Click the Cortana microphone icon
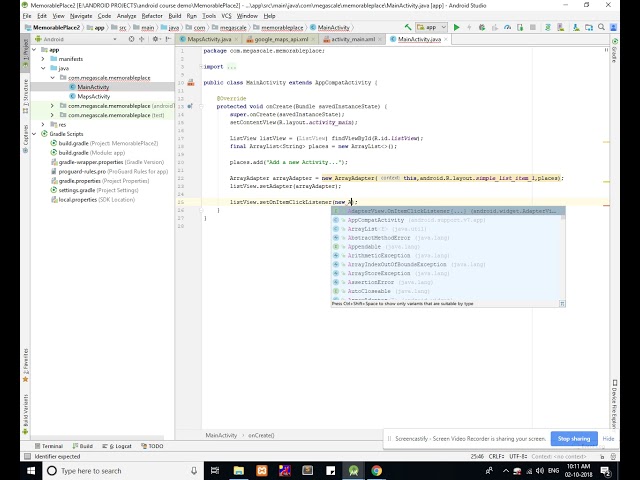640x480 pixels. click(x=194, y=471)
